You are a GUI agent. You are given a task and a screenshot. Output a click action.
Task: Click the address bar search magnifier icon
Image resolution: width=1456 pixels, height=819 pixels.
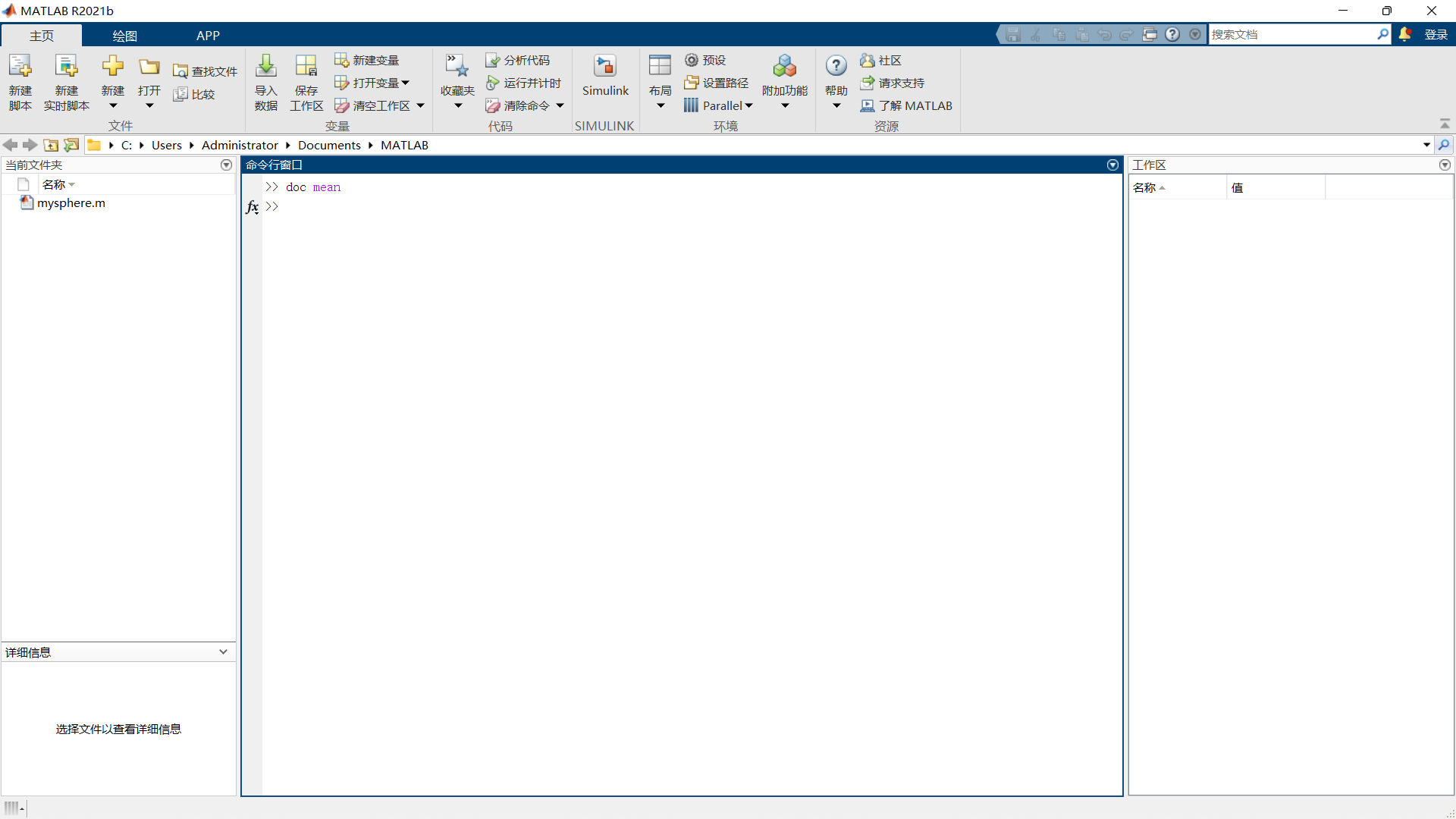1444,145
